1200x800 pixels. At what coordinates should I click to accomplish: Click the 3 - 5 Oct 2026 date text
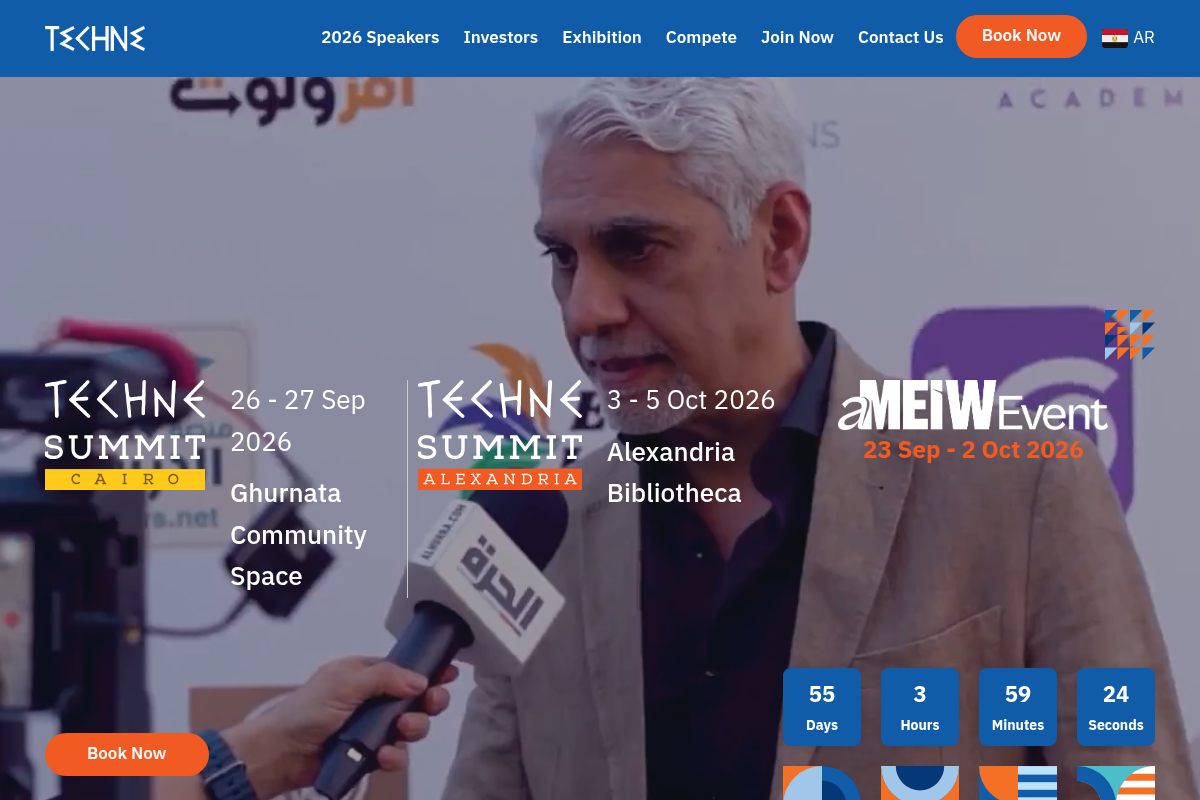pos(691,400)
